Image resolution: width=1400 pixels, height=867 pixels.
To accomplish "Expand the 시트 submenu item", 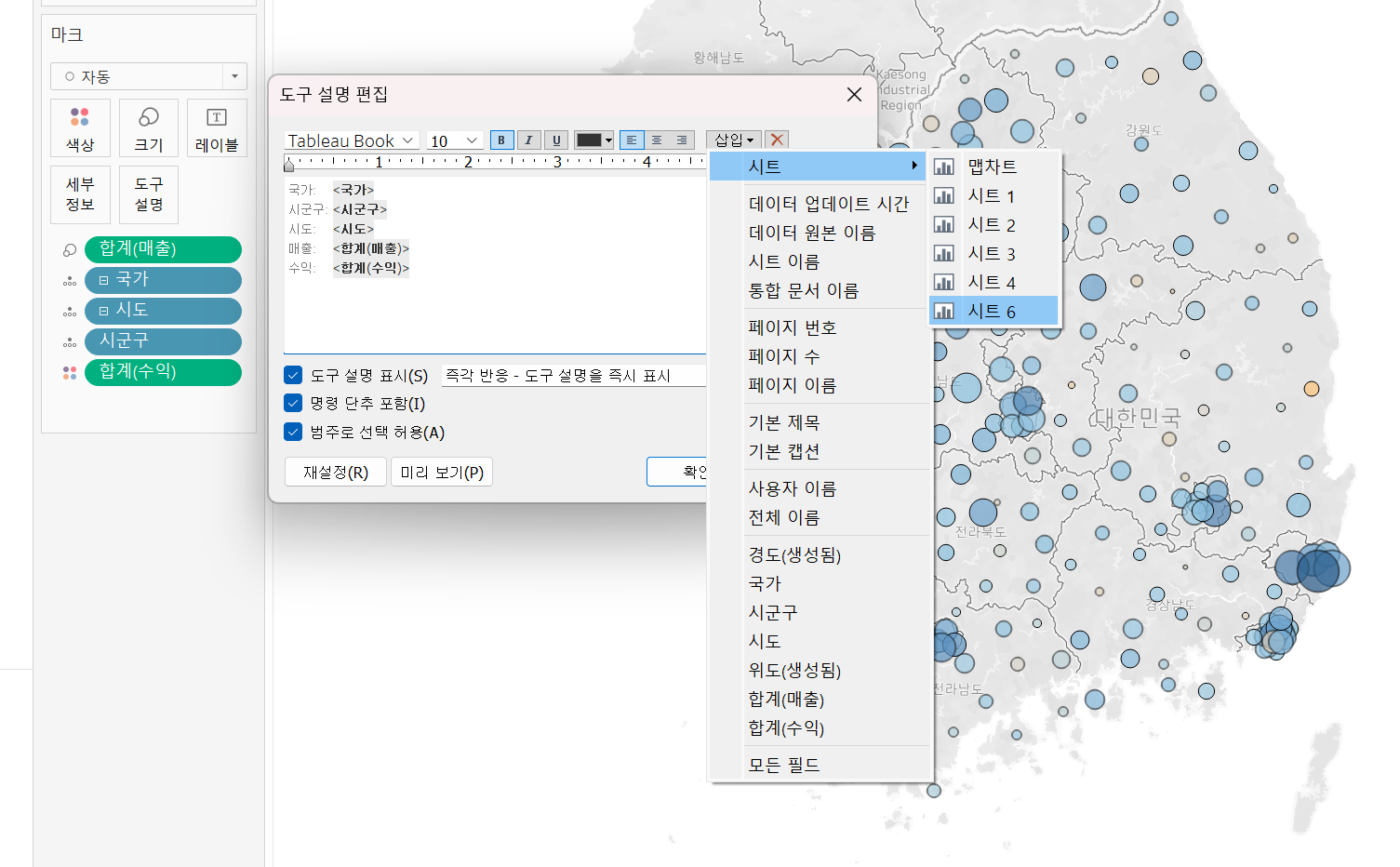I will pyautogui.click(x=819, y=167).
